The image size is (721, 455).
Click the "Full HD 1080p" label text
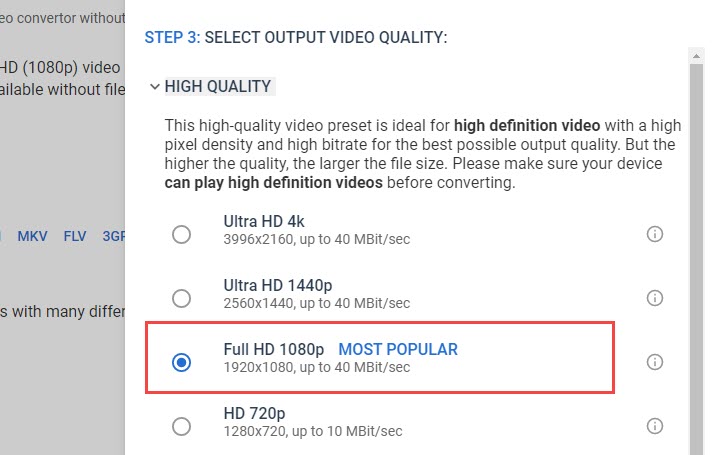click(274, 349)
